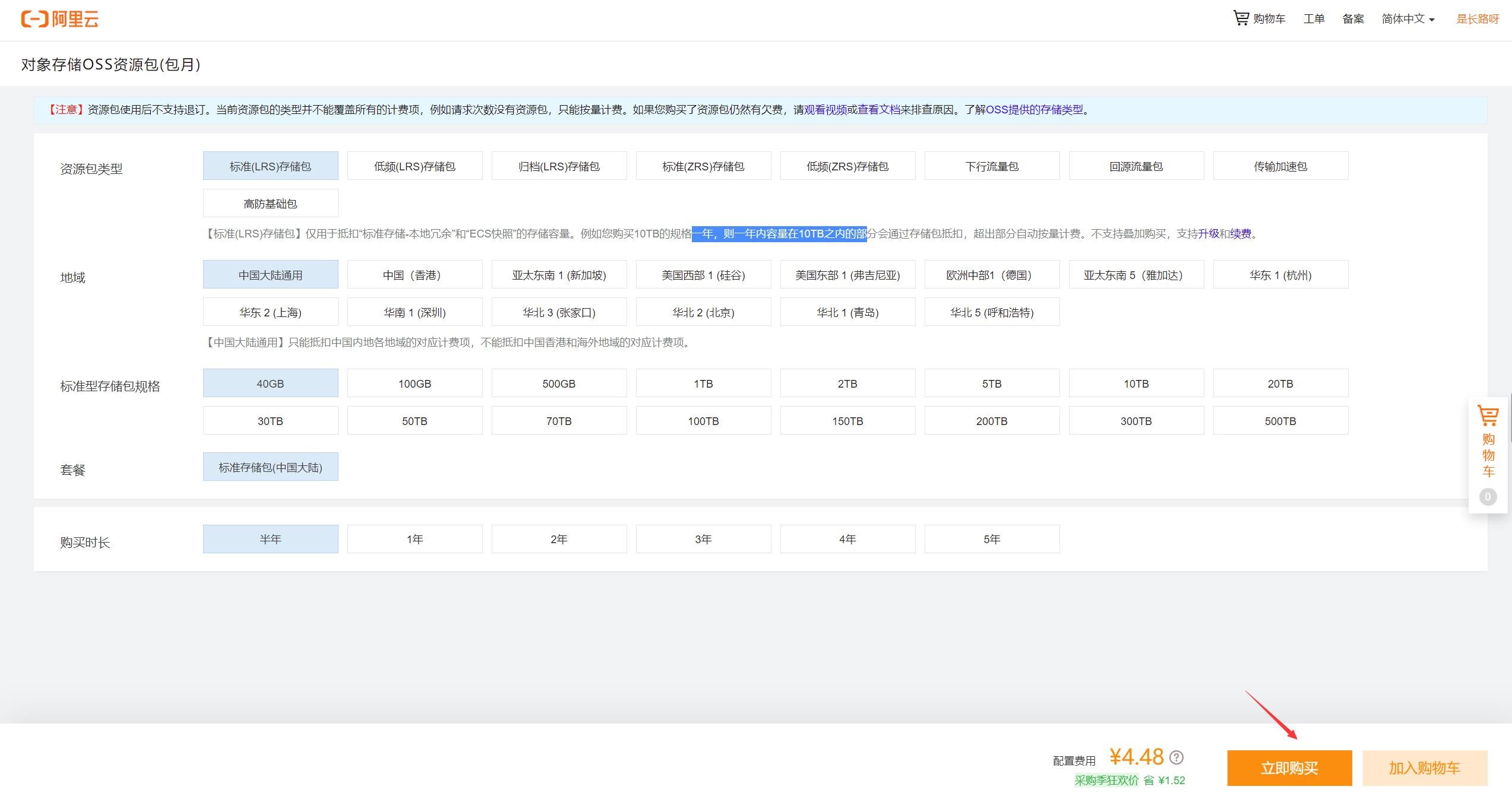The image size is (1512, 799).
Task: Open the 是长路呀 account menu
Action: (x=1478, y=19)
